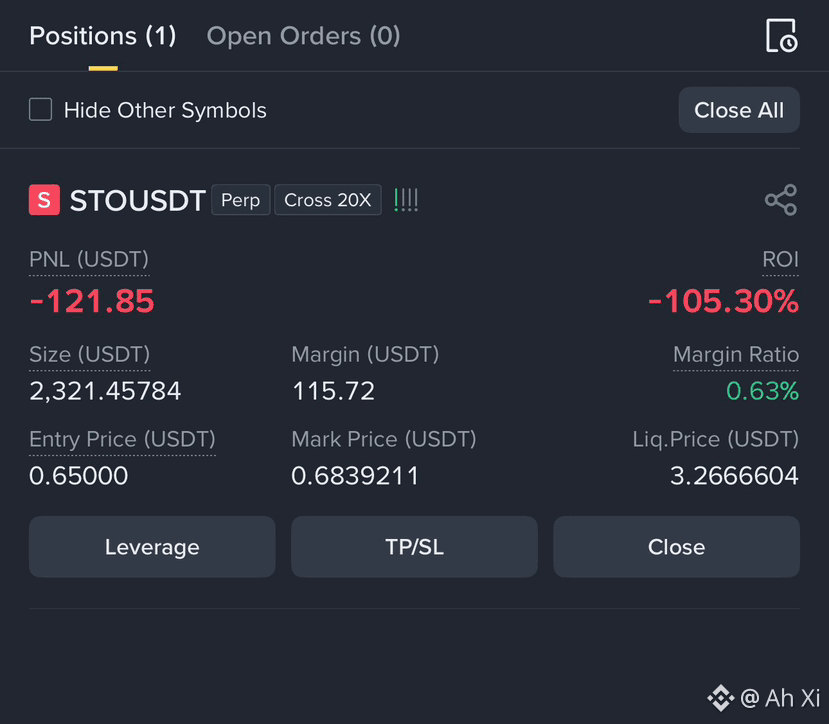The image size is (829, 724).
Task: Click the TP/SL button
Action: coord(414,547)
